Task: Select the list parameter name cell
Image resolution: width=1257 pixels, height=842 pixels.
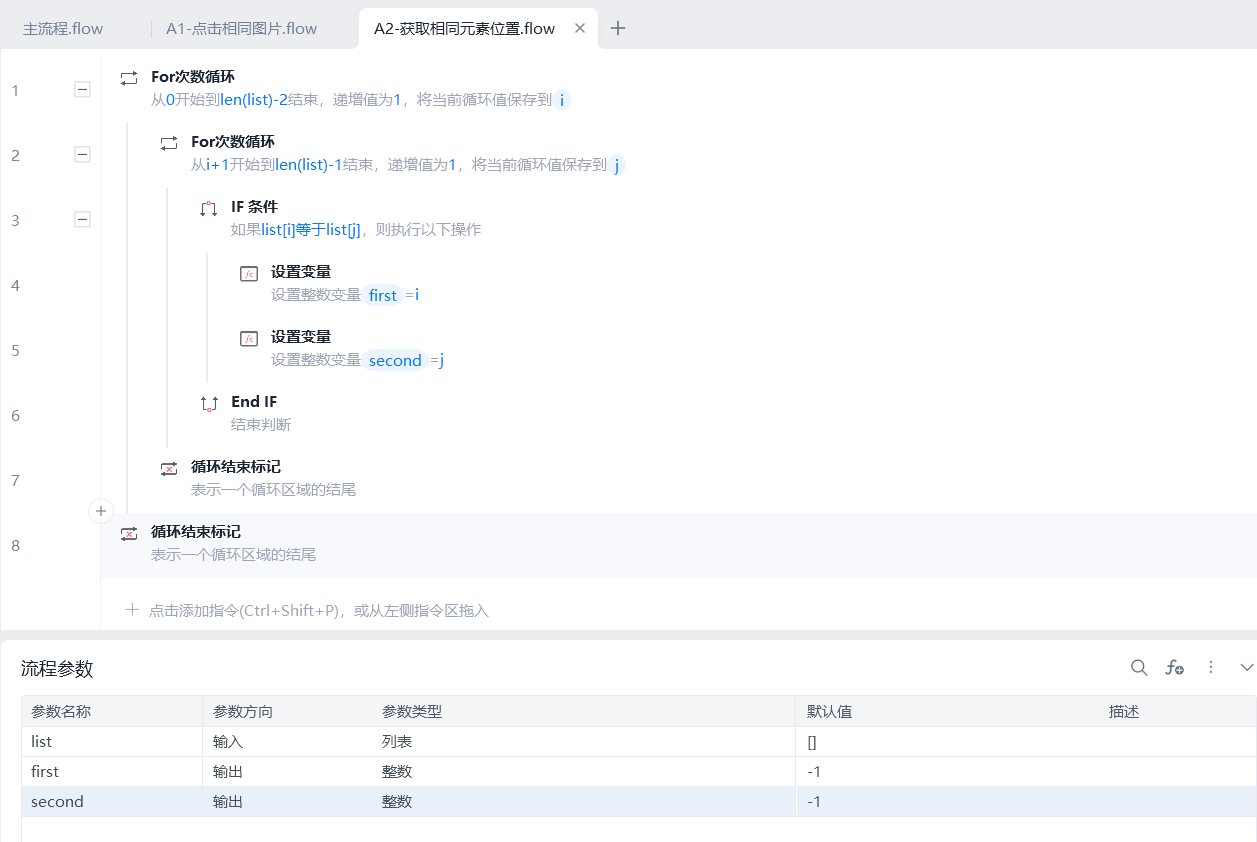Action: click(112, 742)
